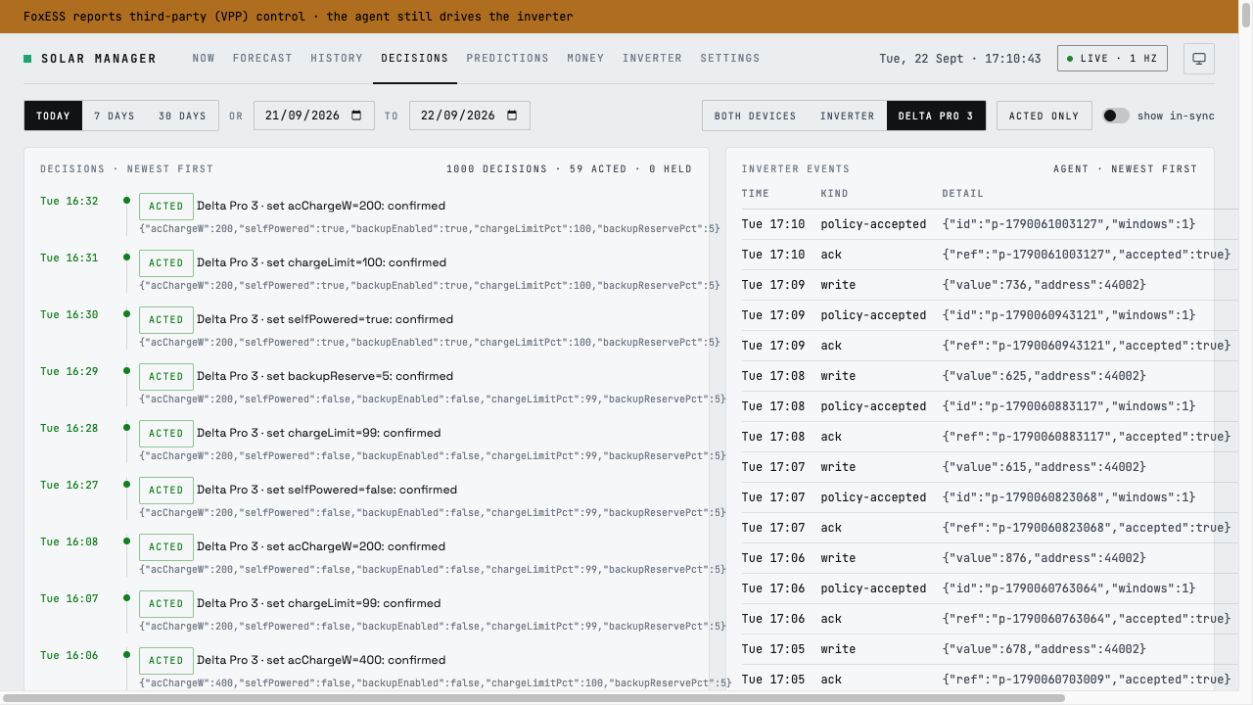This screenshot has height=705, width=1253.
Task: Click the ACTED badge on the Tue 16:07 decision
Action: [166, 604]
